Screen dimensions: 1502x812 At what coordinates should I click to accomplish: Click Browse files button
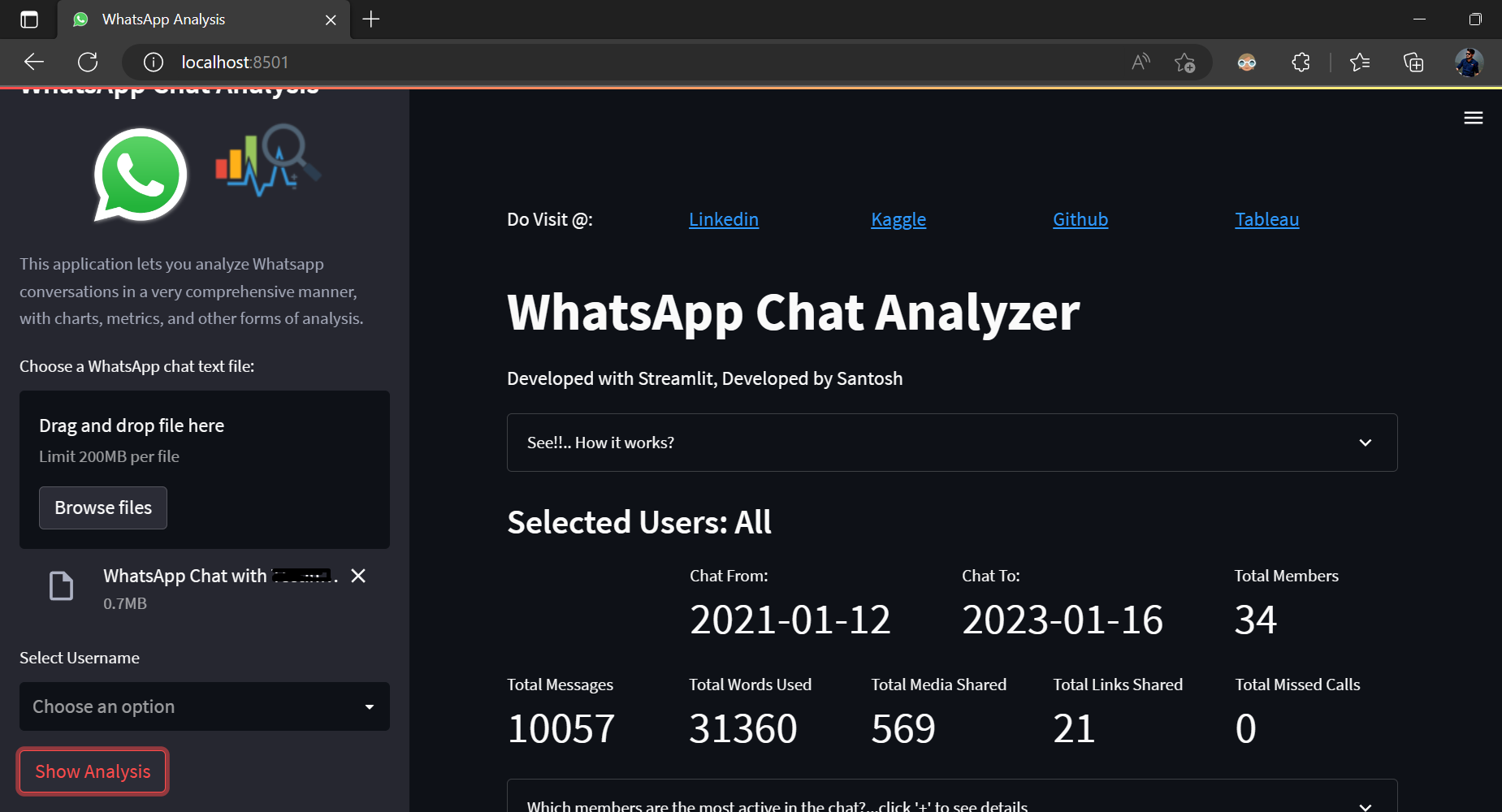pyautogui.click(x=103, y=508)
